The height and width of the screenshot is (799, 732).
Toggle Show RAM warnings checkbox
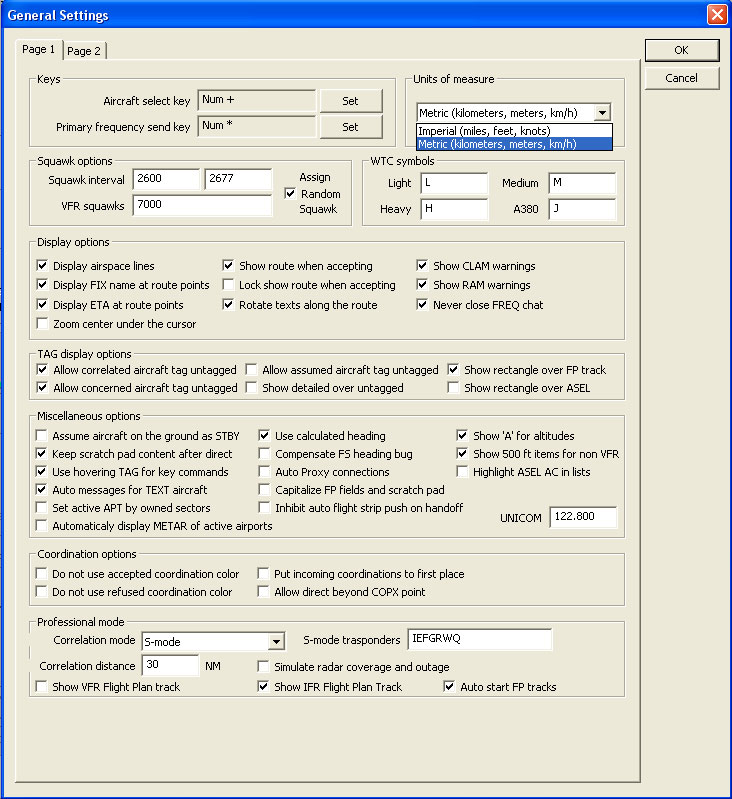click(422, 284)
